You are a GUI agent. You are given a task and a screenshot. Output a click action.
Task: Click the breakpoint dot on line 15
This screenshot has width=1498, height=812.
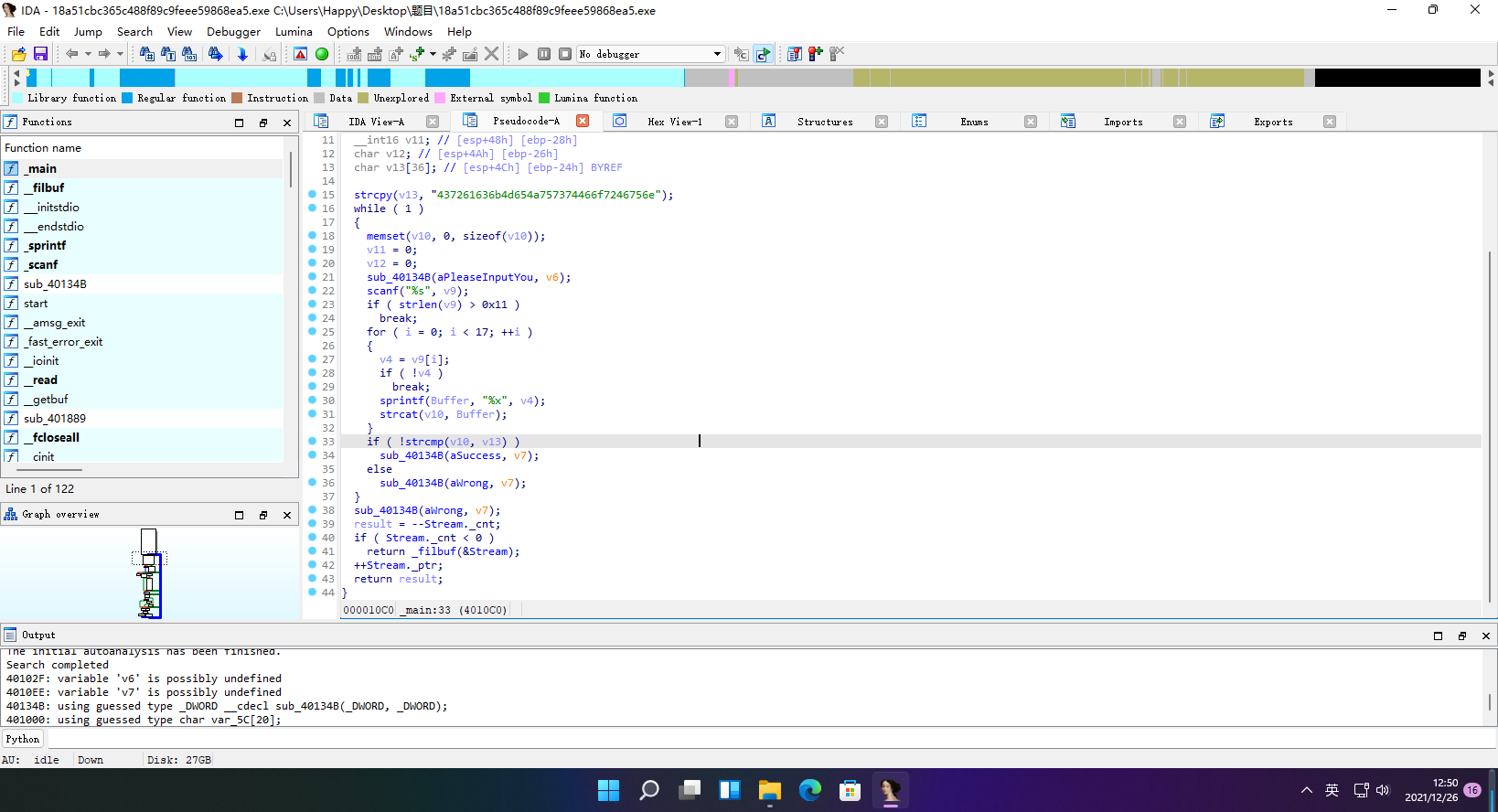[x=312, y=194]
